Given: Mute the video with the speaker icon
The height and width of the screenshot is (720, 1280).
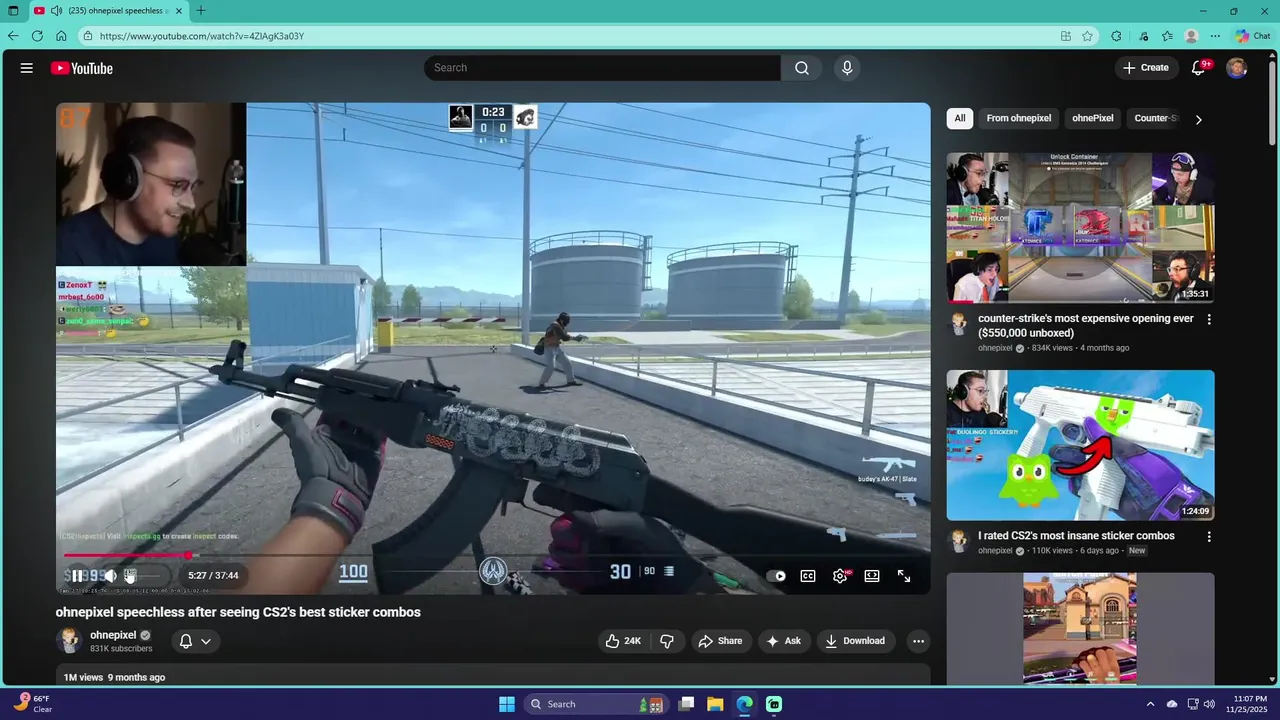Looking at the screenshot, I should [110, 576].
